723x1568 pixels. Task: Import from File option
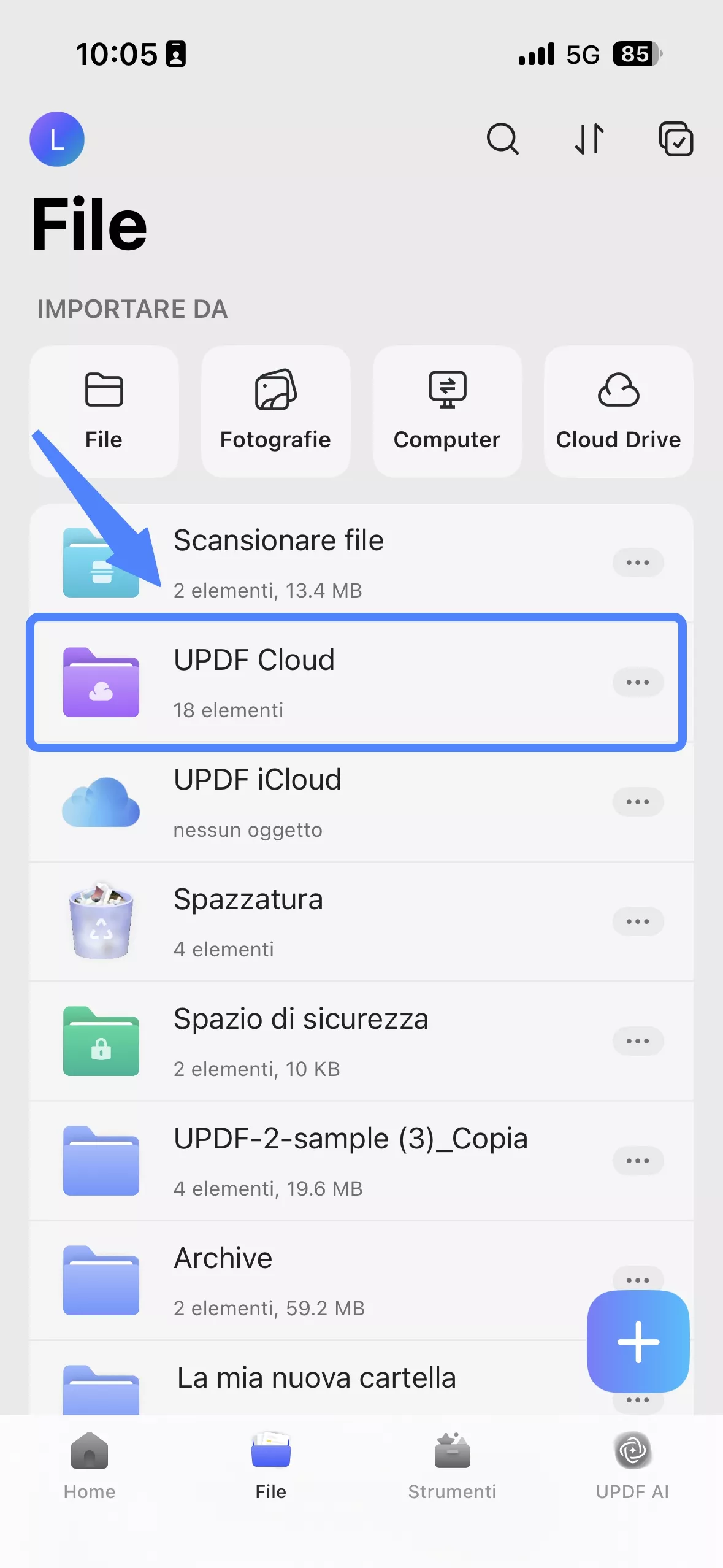coord(103,410)
